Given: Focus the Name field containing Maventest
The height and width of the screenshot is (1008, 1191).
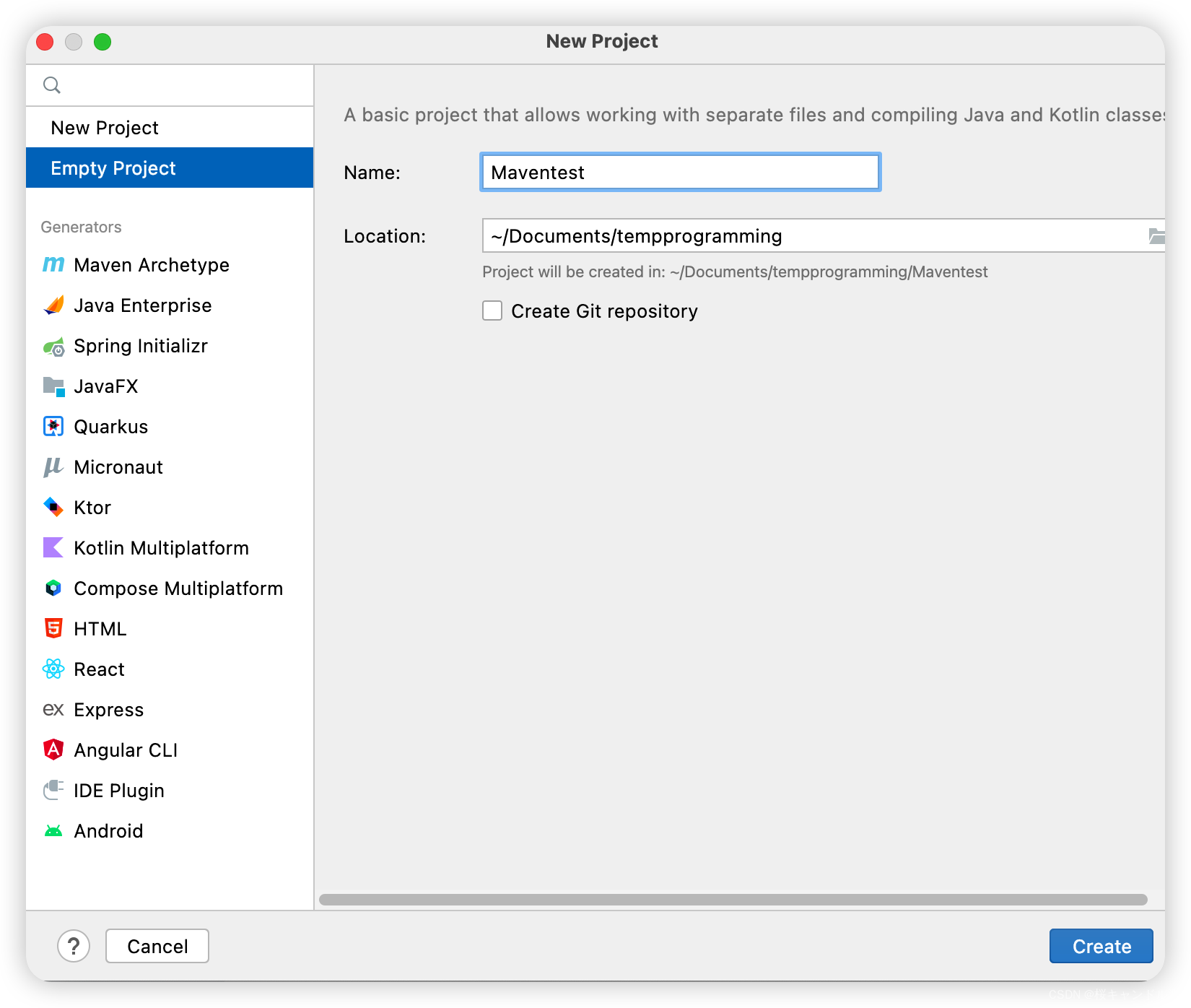Looking at the screenshot, I should [x=681, y=173].
